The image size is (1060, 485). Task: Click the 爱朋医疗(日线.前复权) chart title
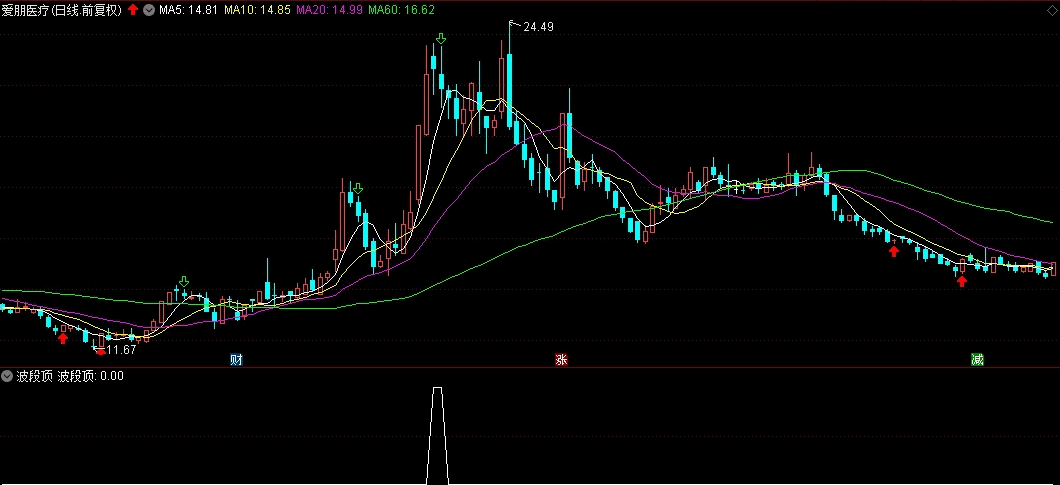tap(62, 9)
